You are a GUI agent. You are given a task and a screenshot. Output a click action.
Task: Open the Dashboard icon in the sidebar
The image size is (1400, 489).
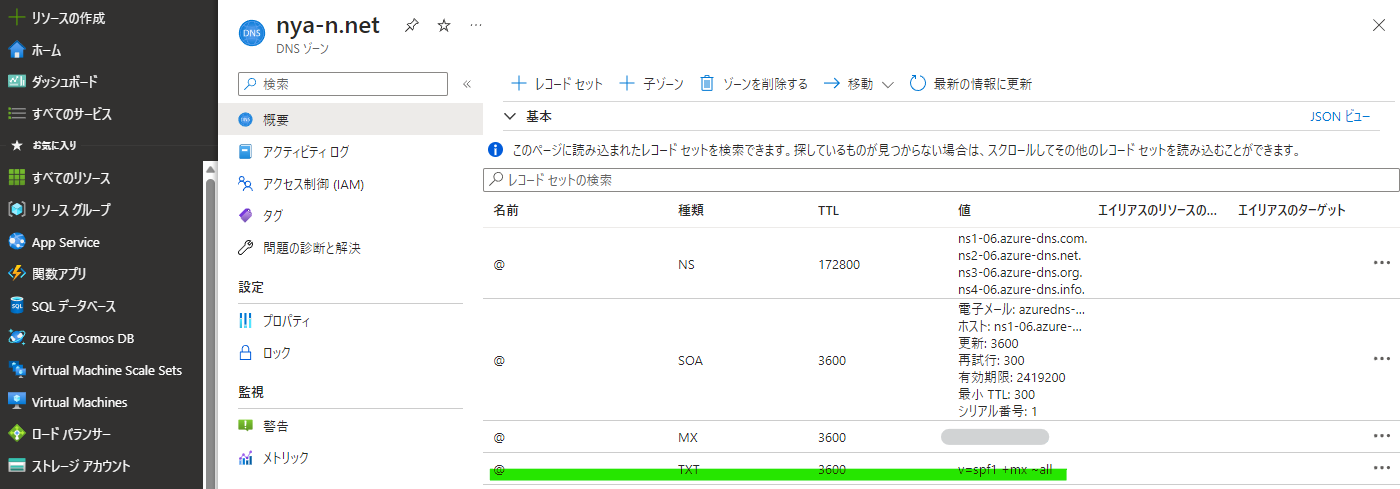click(x=16, y=82)
